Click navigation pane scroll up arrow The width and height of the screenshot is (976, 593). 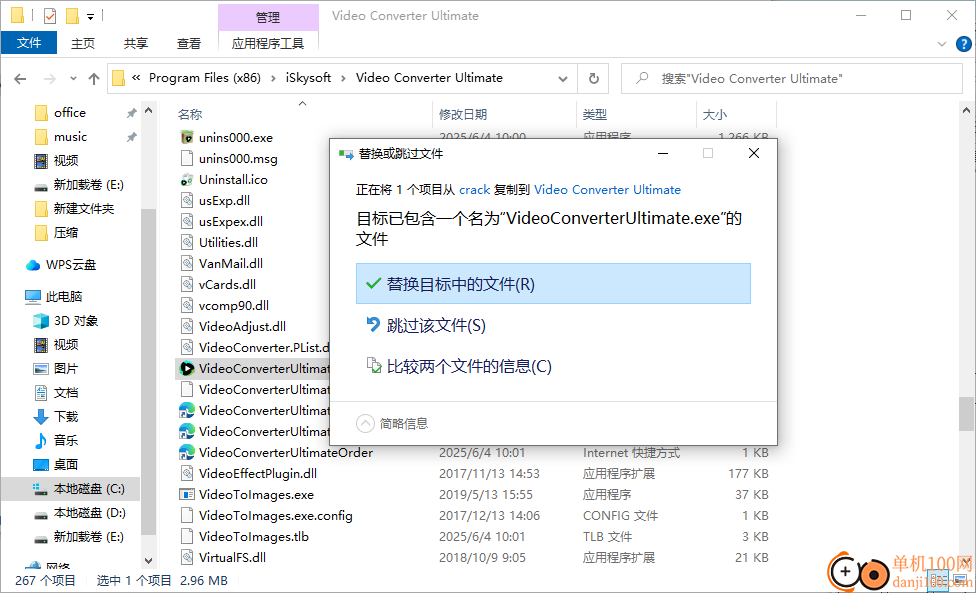coord(148,111)
